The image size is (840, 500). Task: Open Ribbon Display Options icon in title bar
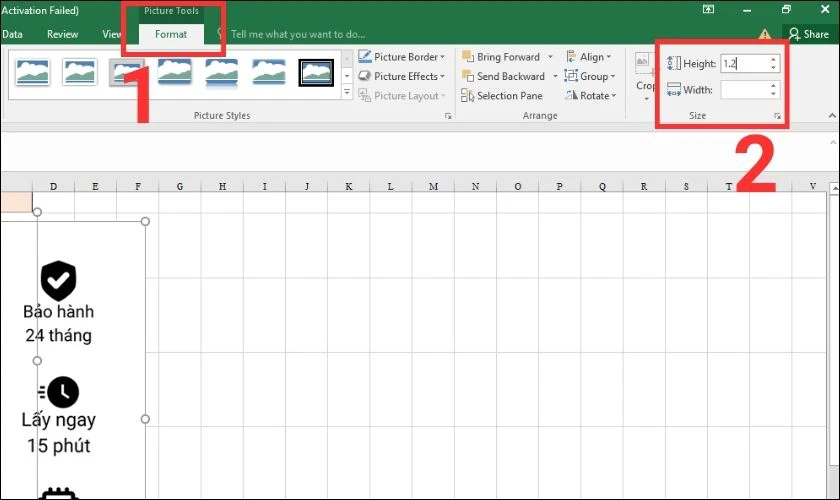pos(708,9)
